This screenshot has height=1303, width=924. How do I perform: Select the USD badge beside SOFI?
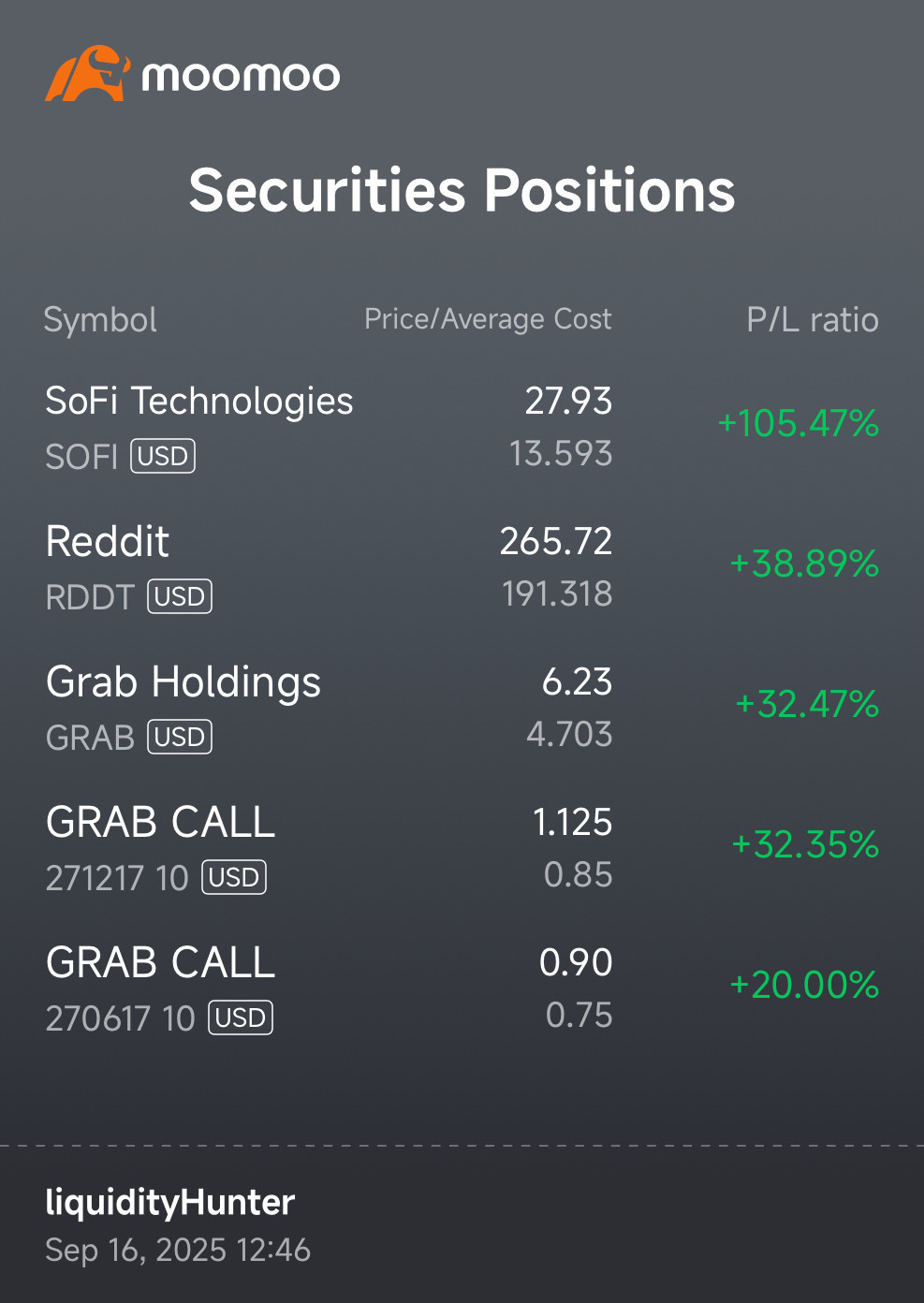(163, 456)
